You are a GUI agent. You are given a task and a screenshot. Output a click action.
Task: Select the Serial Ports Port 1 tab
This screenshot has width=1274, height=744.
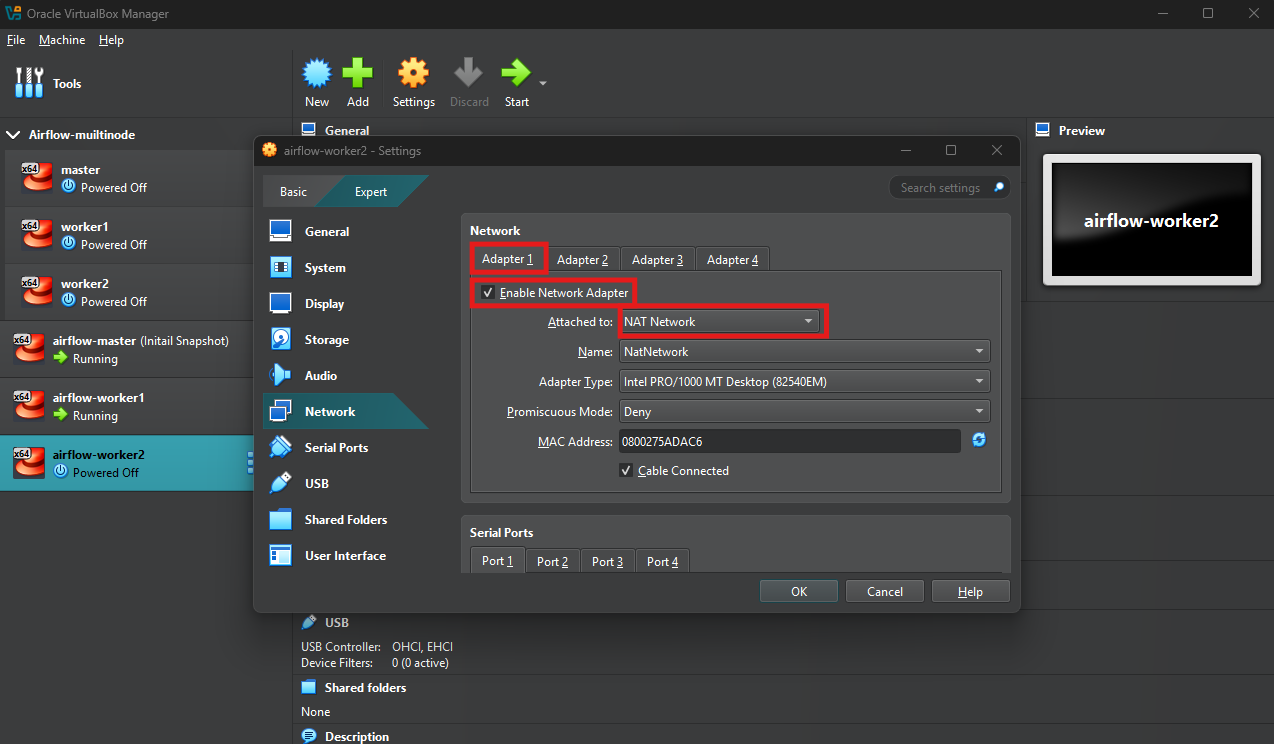497,561
